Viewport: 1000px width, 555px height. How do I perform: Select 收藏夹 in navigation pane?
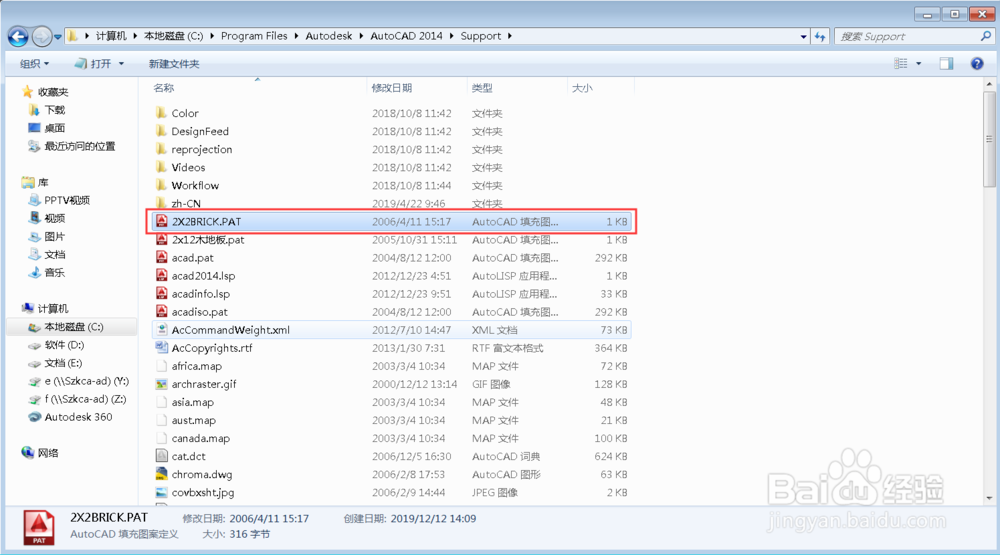pos(52,92)
